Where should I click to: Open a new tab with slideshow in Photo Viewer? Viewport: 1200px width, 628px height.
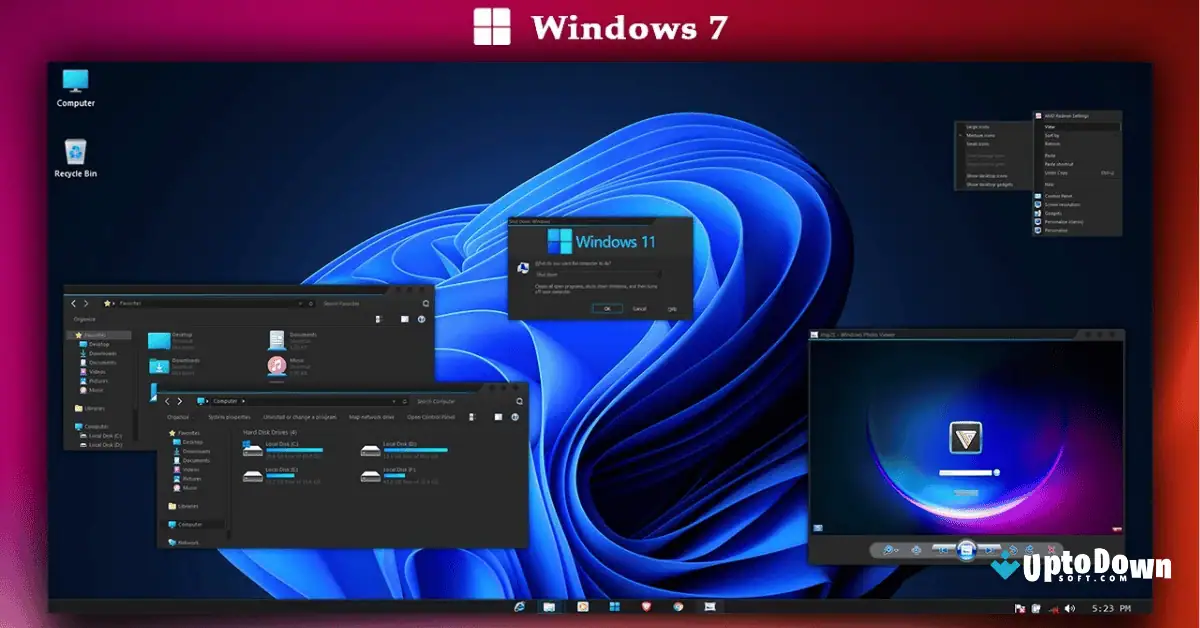[966, 551]
